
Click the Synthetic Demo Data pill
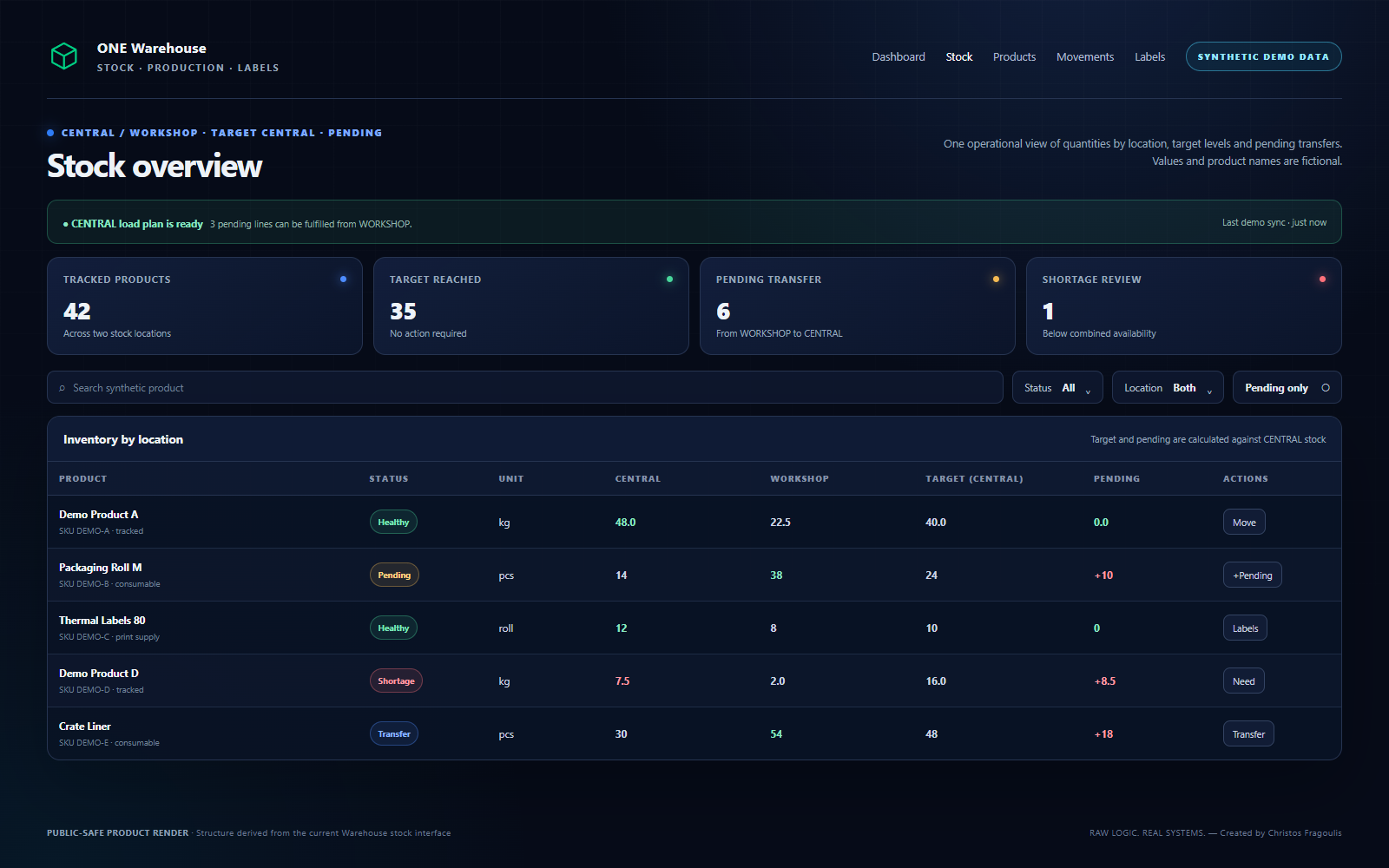pos(1263,56)
